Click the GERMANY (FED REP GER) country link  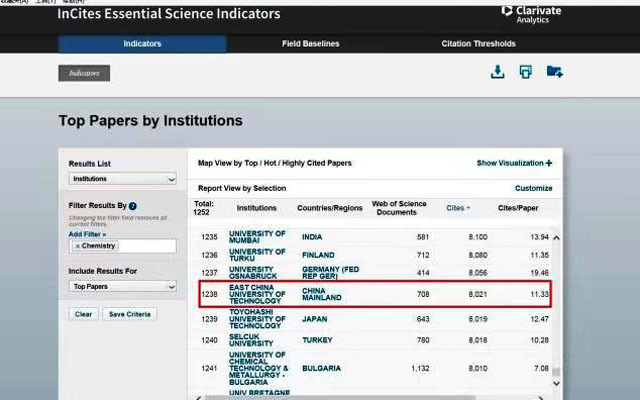pos(331,273)
